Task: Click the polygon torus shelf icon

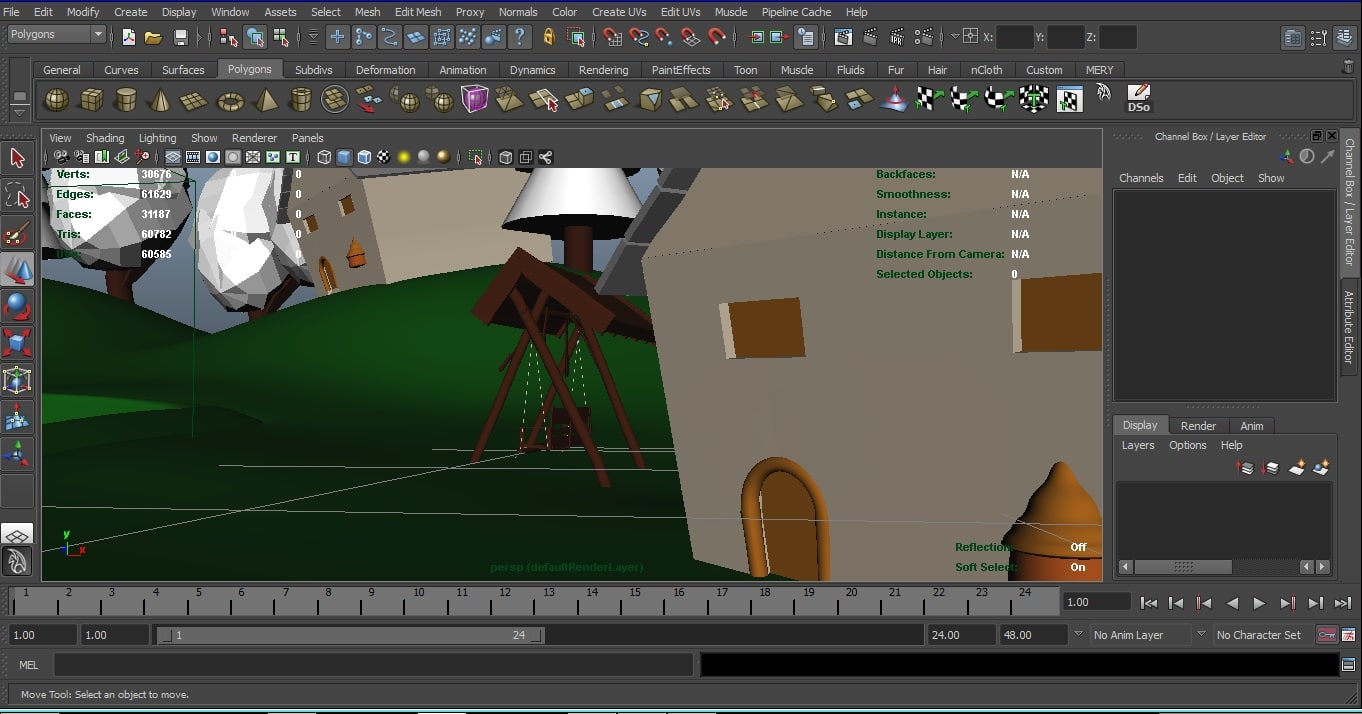Action: 231,100
